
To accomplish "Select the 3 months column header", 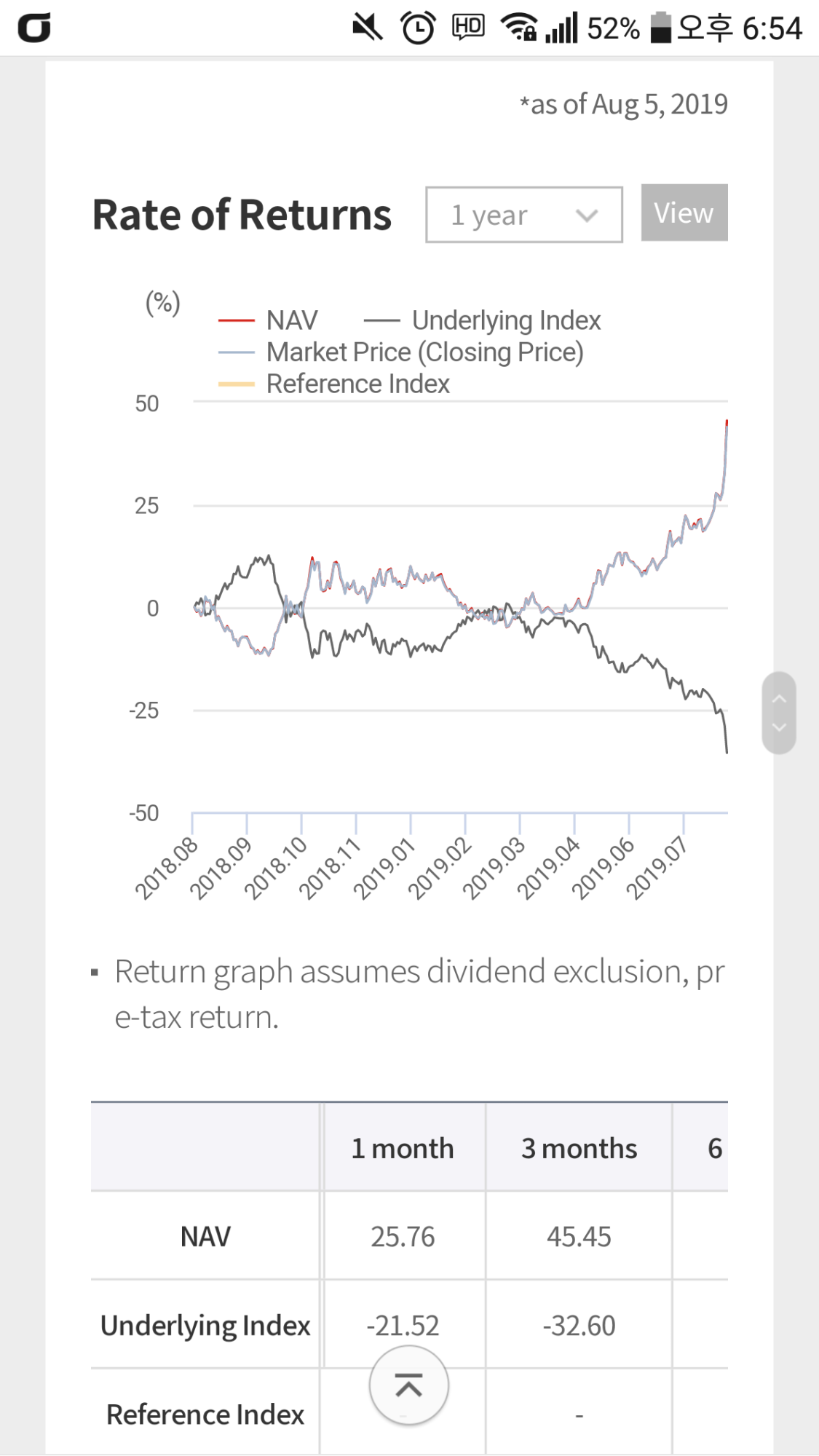I will [x=579, y=1148].
